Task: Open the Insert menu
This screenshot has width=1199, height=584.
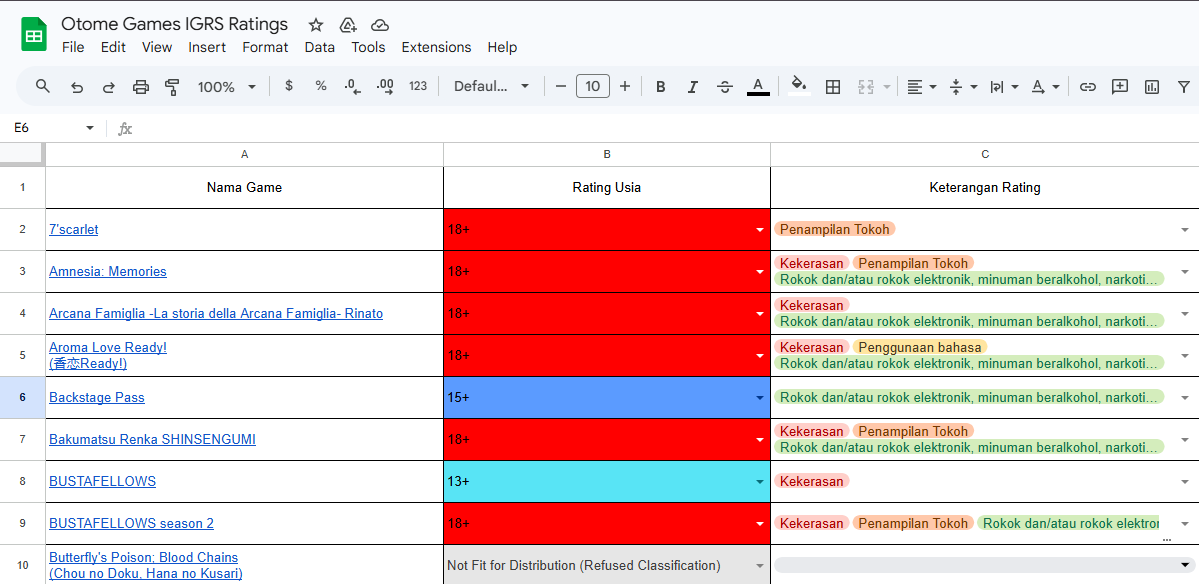Action: (x=207, y=47)
